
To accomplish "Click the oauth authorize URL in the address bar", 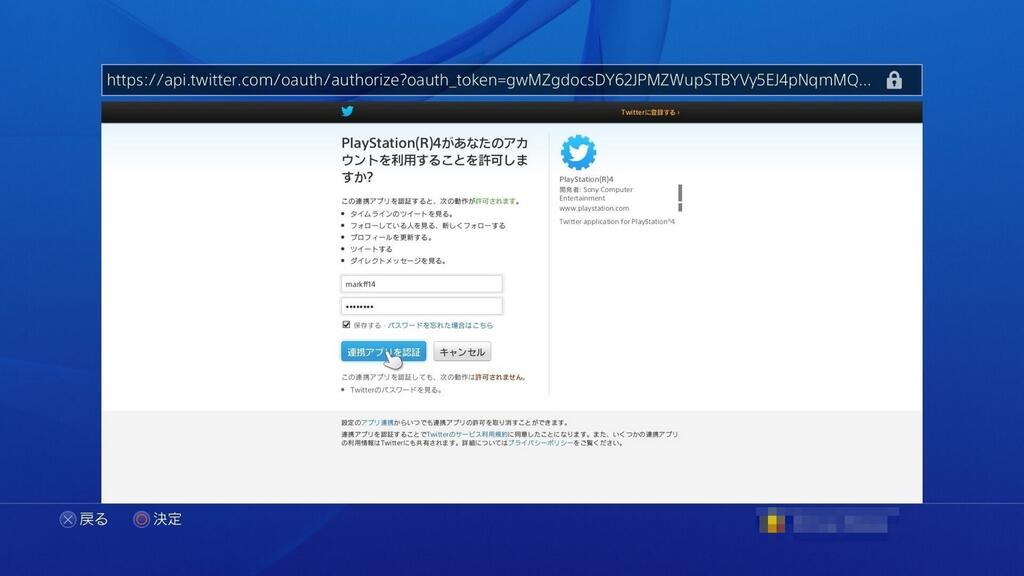I will pos(490,78).
